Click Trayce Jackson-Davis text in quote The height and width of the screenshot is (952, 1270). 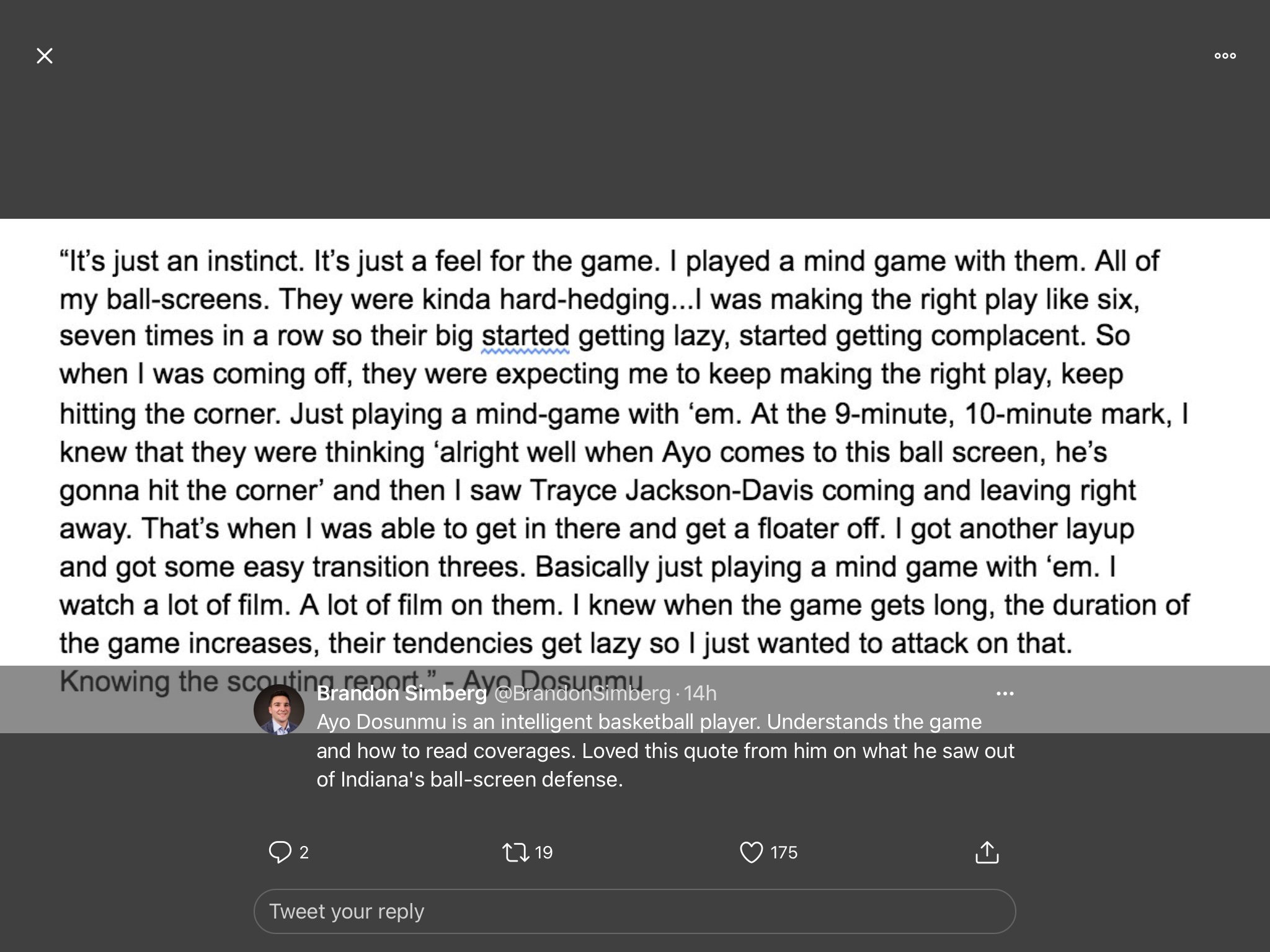coord(671,490)
